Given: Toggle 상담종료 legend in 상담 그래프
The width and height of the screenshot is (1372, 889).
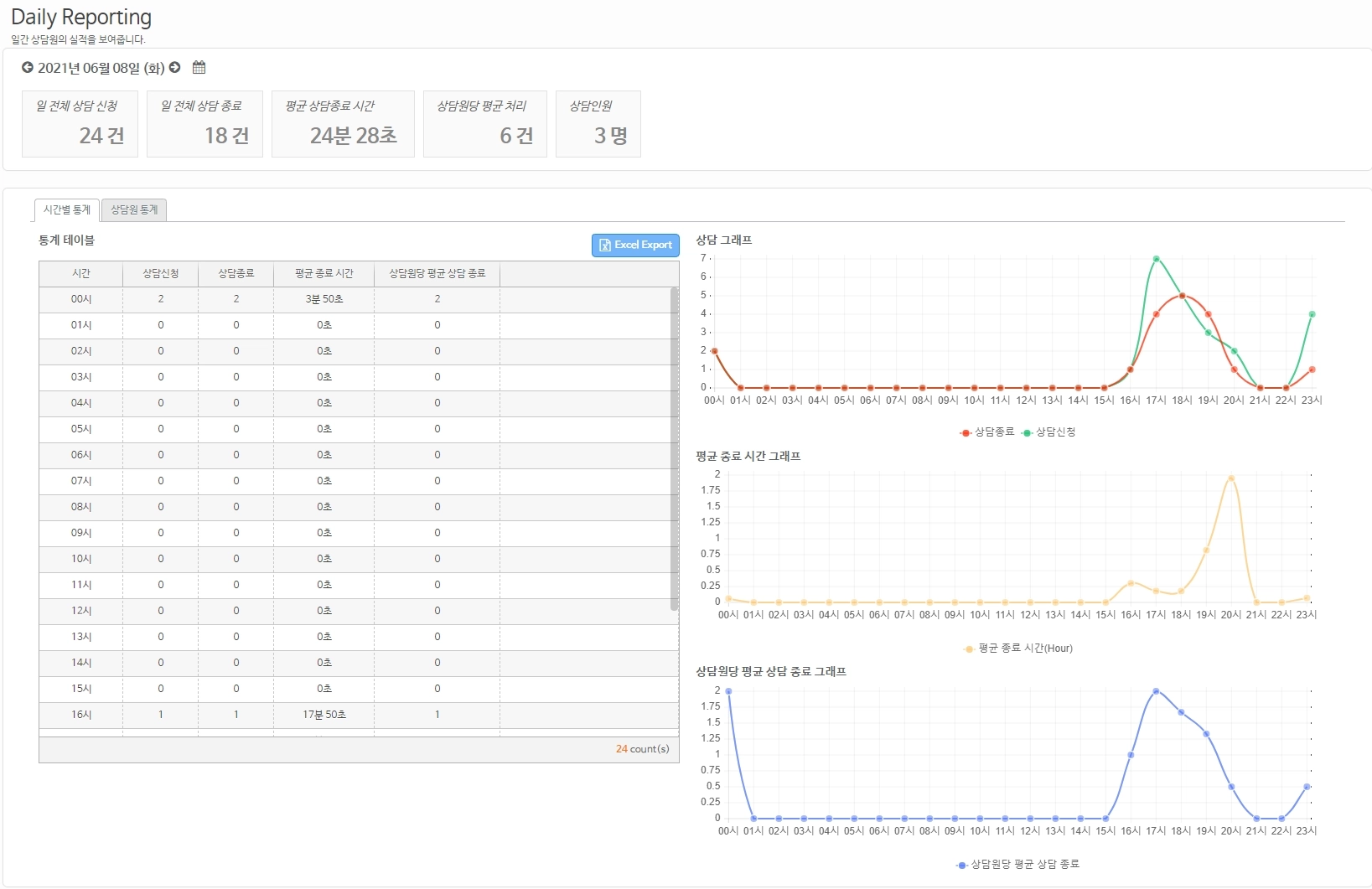Looking at the screenshot, I should (987, 432).
